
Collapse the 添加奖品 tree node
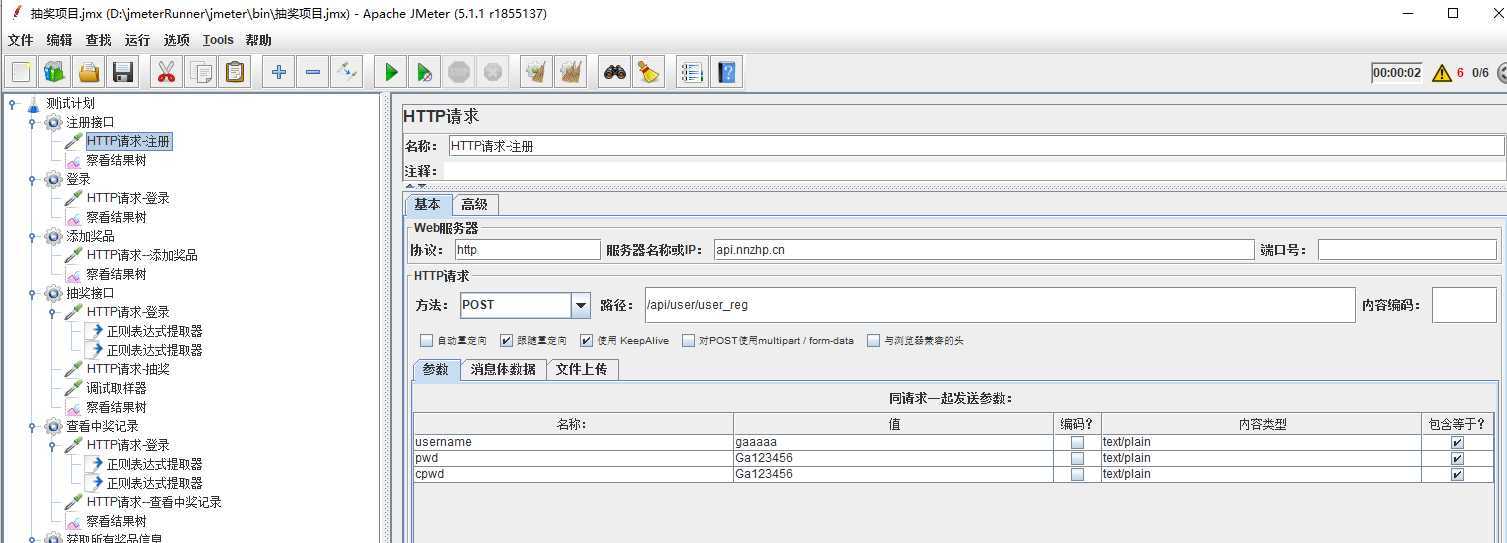[32, 236]
